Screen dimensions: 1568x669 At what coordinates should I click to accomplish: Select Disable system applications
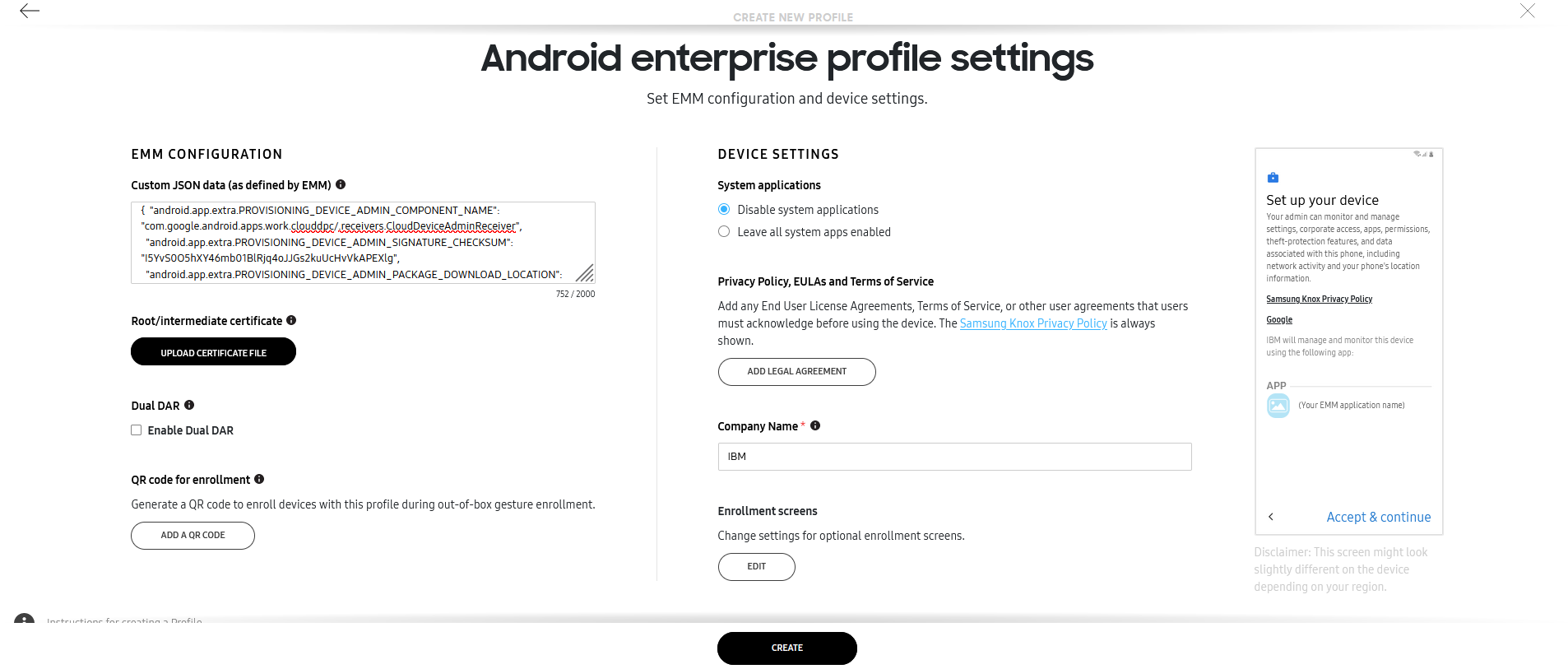pyautogui.click(x=724, y=209)
